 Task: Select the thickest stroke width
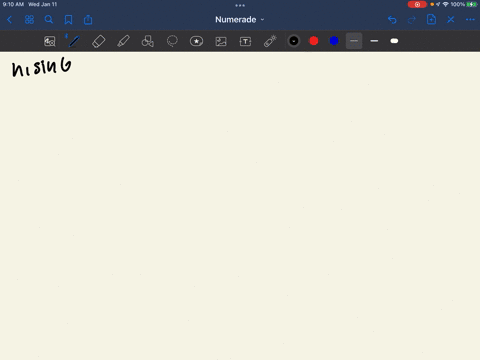(394, 41)
